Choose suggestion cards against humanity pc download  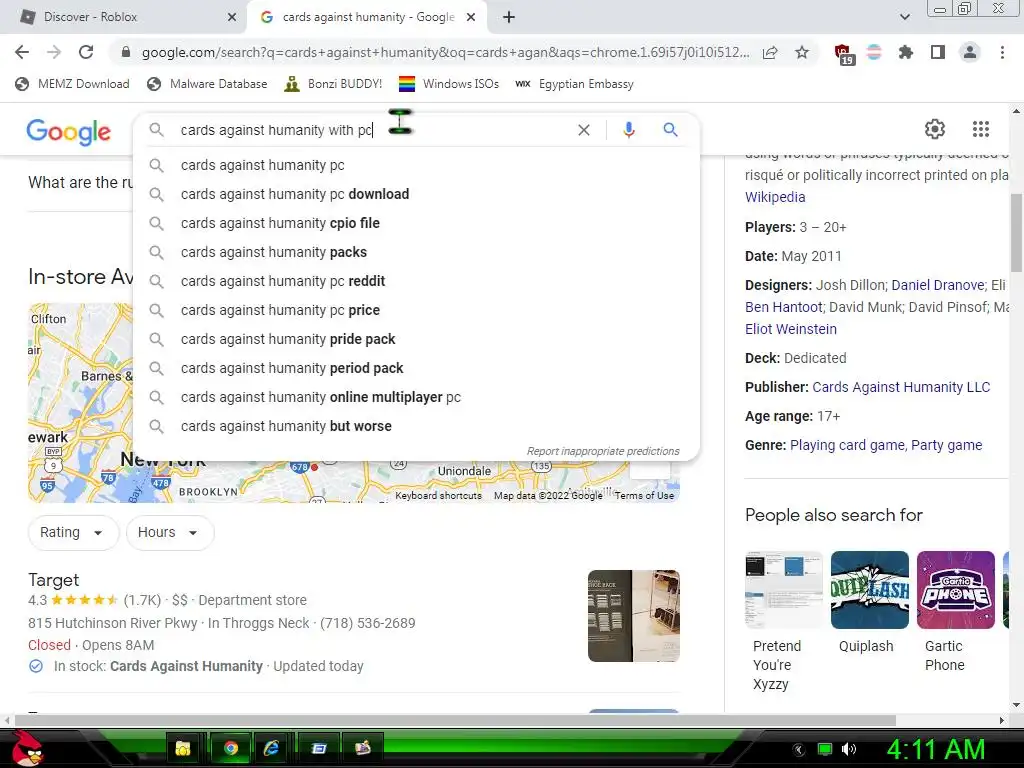416,194
